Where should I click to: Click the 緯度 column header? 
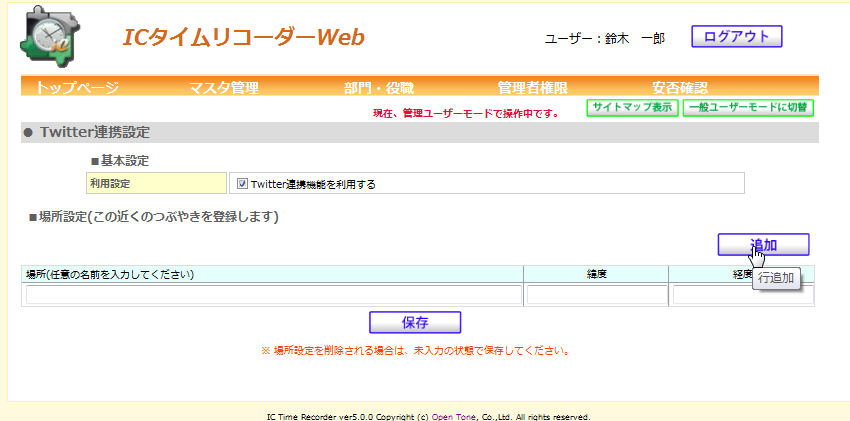(596, 274)
